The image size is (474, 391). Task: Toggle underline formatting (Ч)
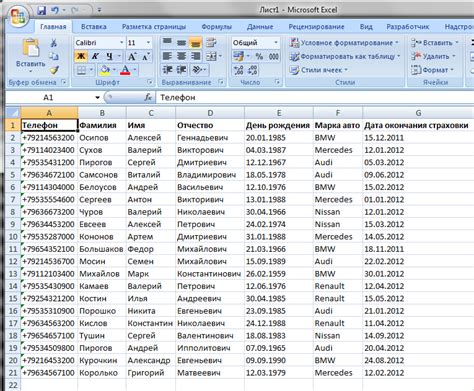[109, 56]
